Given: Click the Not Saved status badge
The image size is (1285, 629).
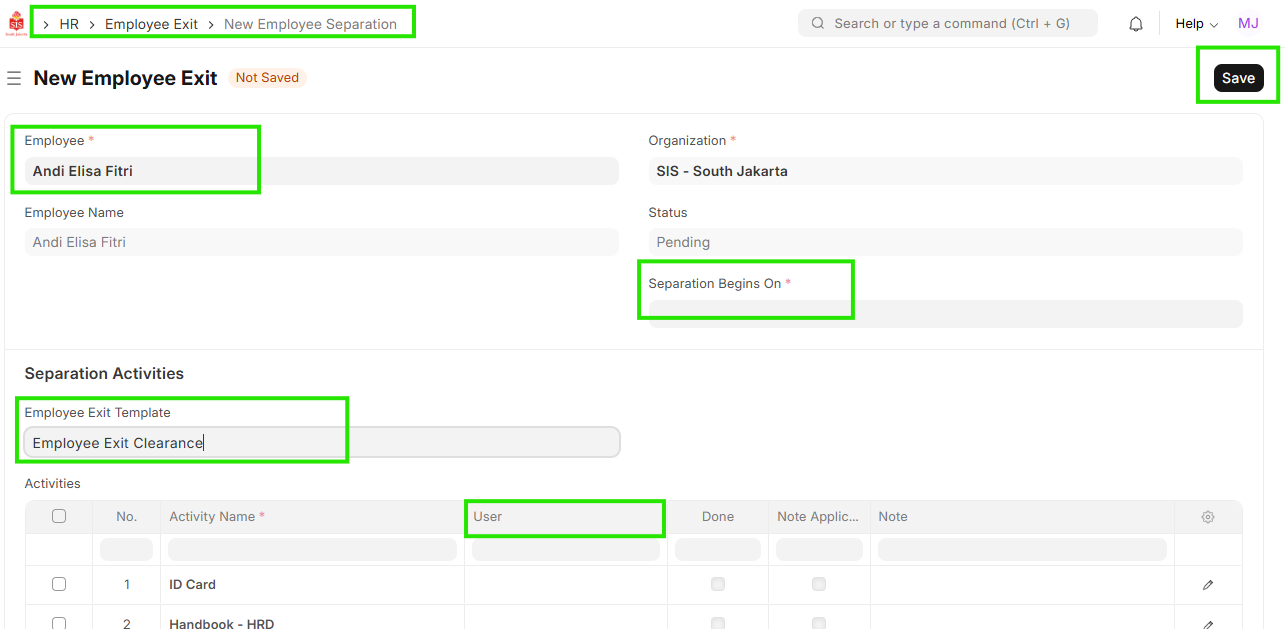Looking at the screenshot, I should pos(267,78).
